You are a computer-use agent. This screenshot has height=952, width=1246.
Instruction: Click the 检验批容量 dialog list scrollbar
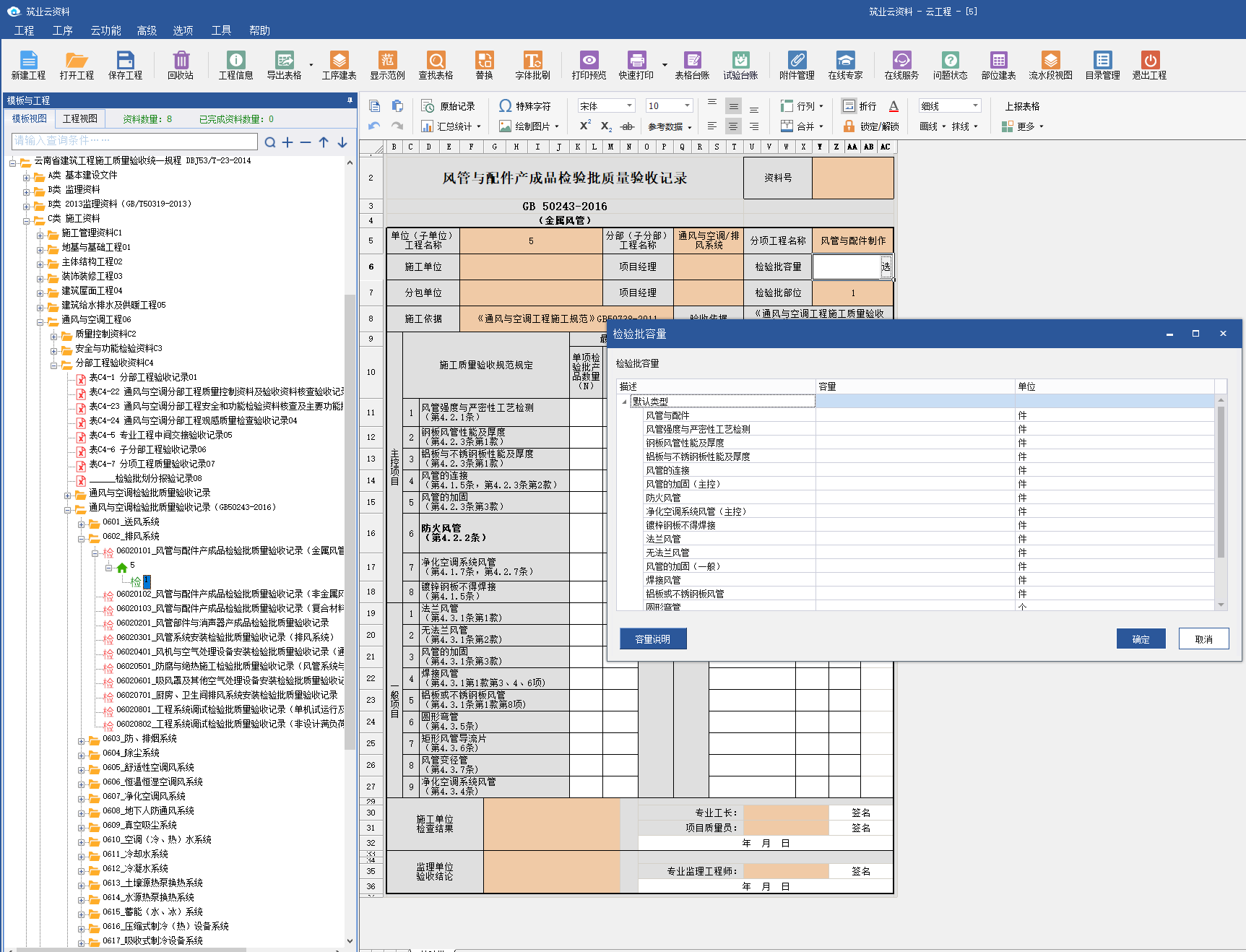[x=1221, y=482]
